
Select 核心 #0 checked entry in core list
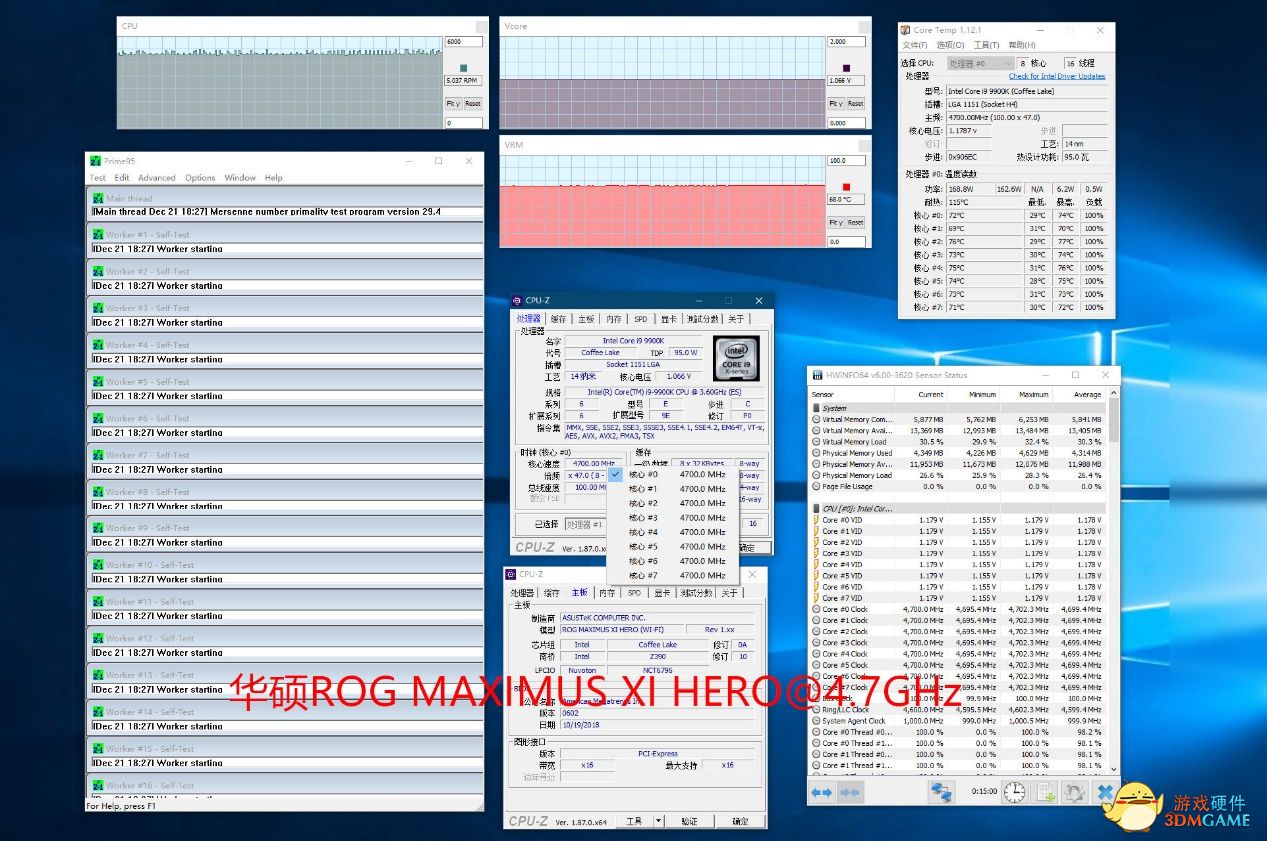click(643, 474)
